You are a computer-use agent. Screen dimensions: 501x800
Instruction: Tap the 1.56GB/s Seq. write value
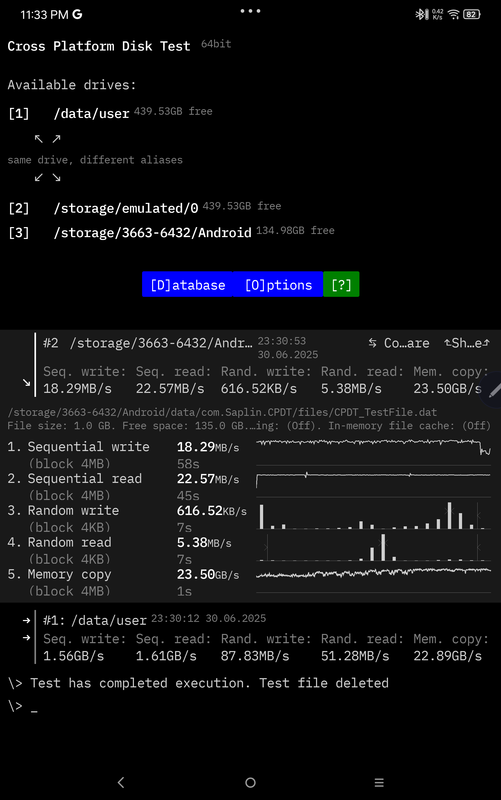click(73, 656)
